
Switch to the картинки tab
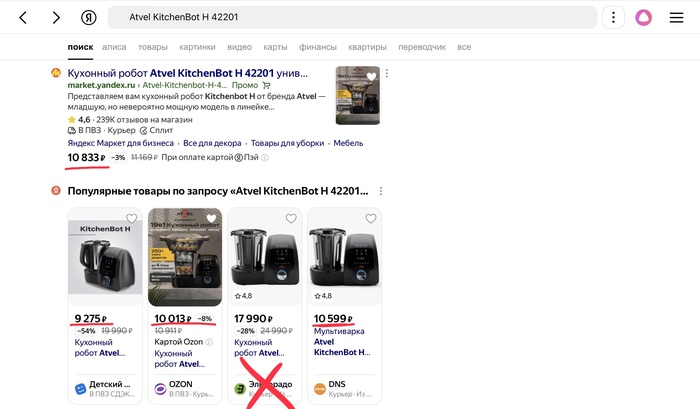click(x=197, y=47)
